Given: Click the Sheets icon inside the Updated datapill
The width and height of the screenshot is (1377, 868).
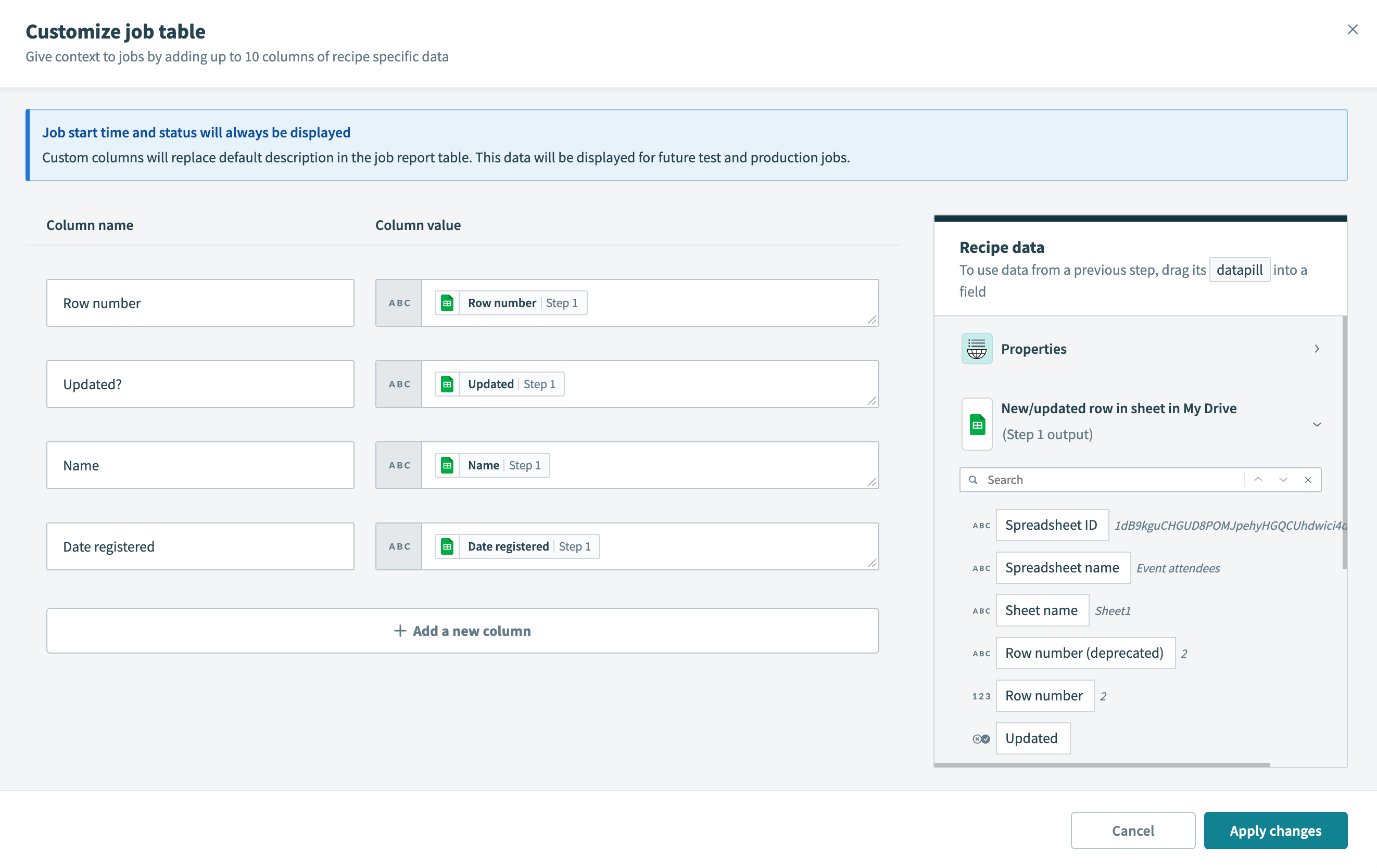Looking at the screenshot, I should 447,384.
